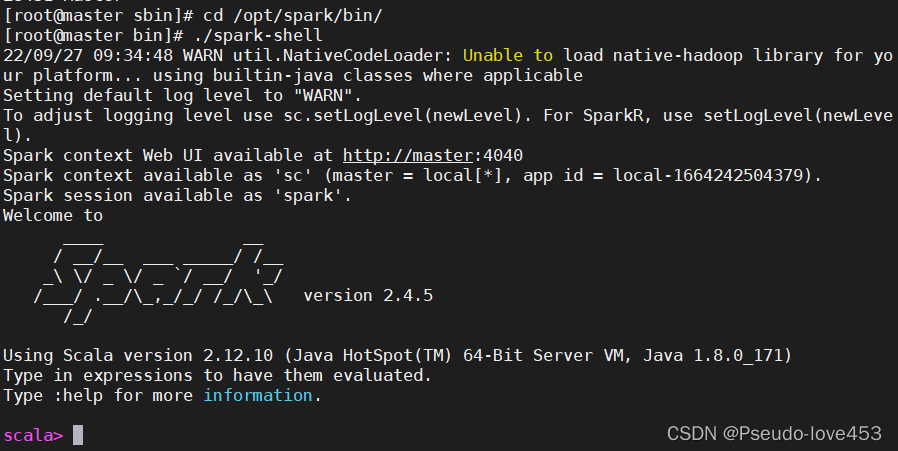Click the 'cd /opt/spark/bin/' command text
Viewport: 898px width, 451px height.
(x=293, y=15)
